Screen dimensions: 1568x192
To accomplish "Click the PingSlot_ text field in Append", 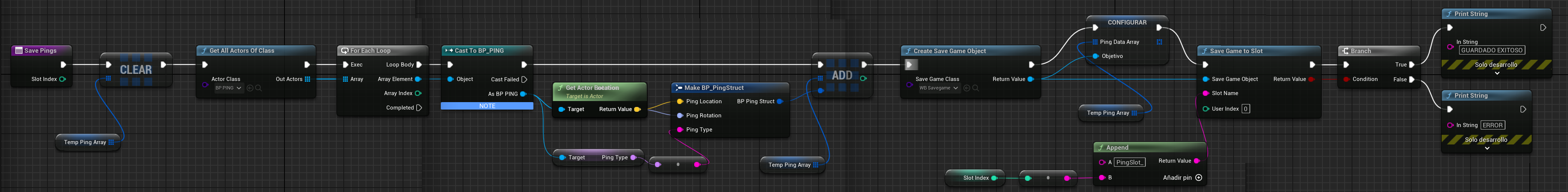I will point(1130,163).
